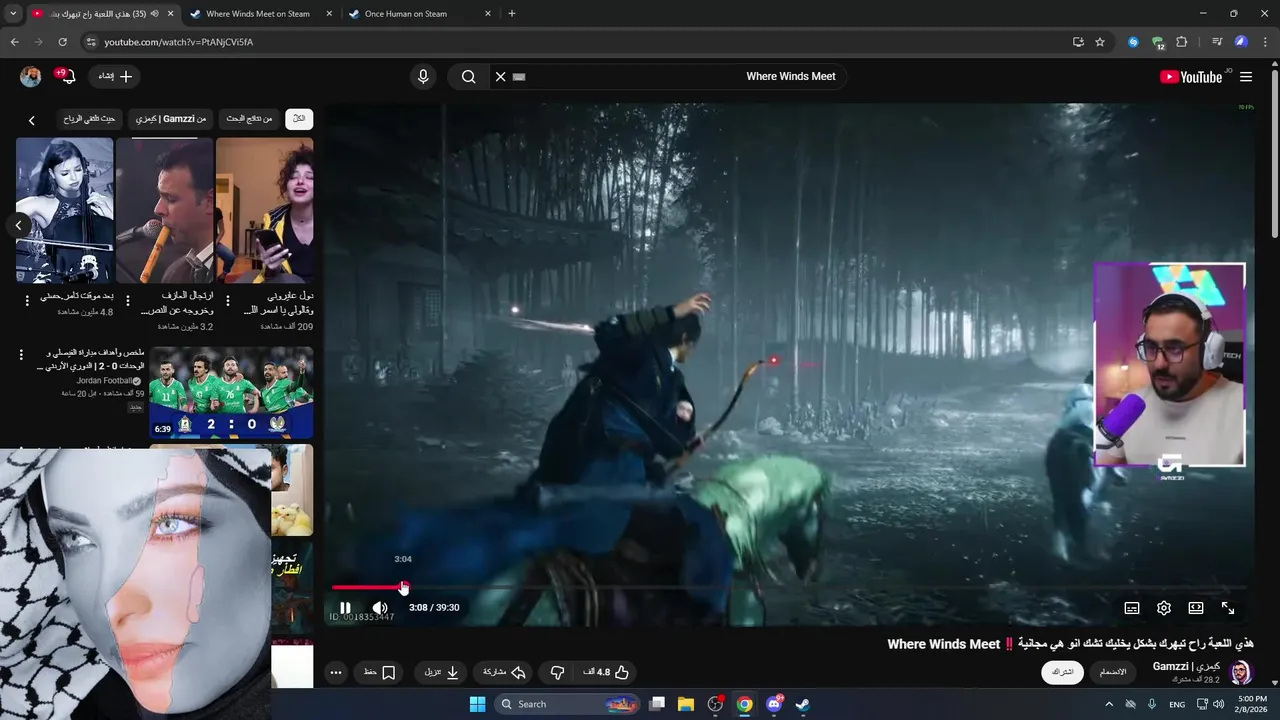
Task: Open the singing woman Short thumbnail
Action: (x=264, y=211)
